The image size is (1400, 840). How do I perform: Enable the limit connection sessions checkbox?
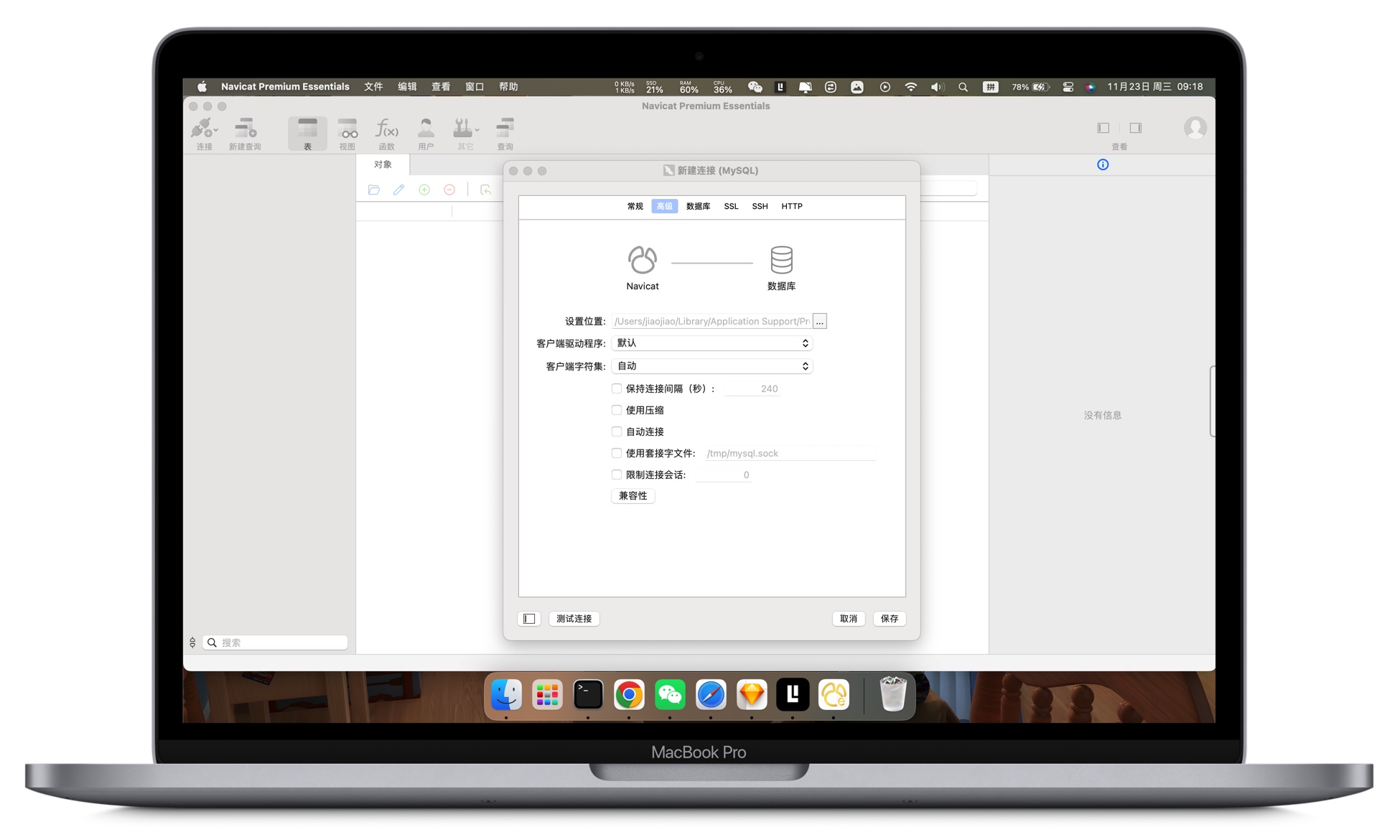coord(616,475)
